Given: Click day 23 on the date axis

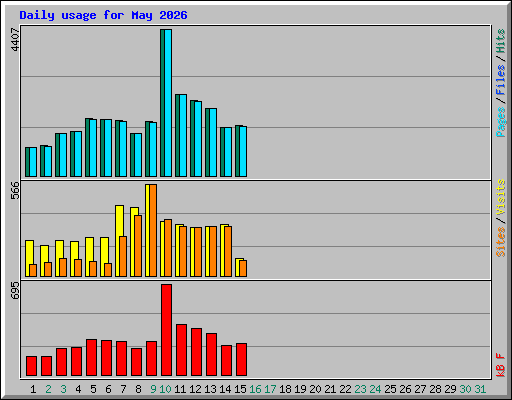Looking at the screenshot, I should pos(360,389).
